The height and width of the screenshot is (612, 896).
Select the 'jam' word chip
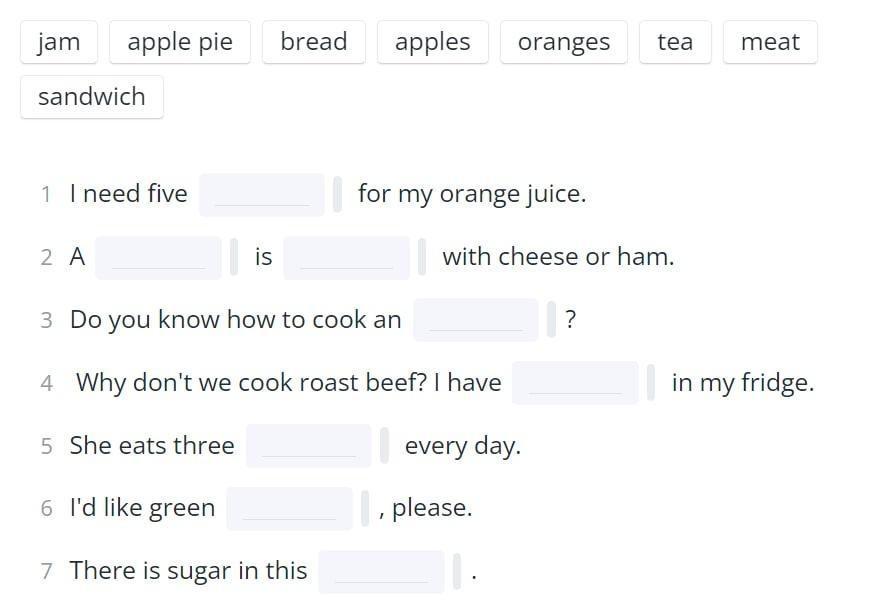click(x=58, y=42)
